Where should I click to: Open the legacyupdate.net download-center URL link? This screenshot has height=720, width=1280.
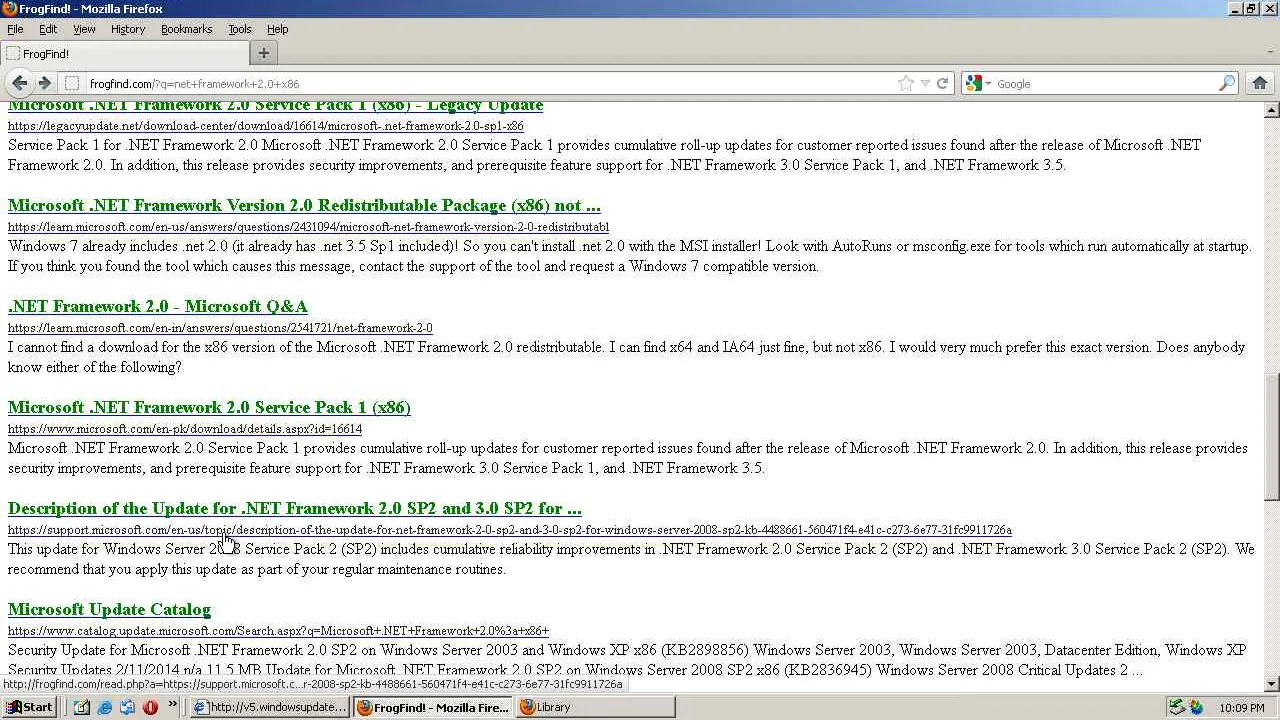click(265, 127)
